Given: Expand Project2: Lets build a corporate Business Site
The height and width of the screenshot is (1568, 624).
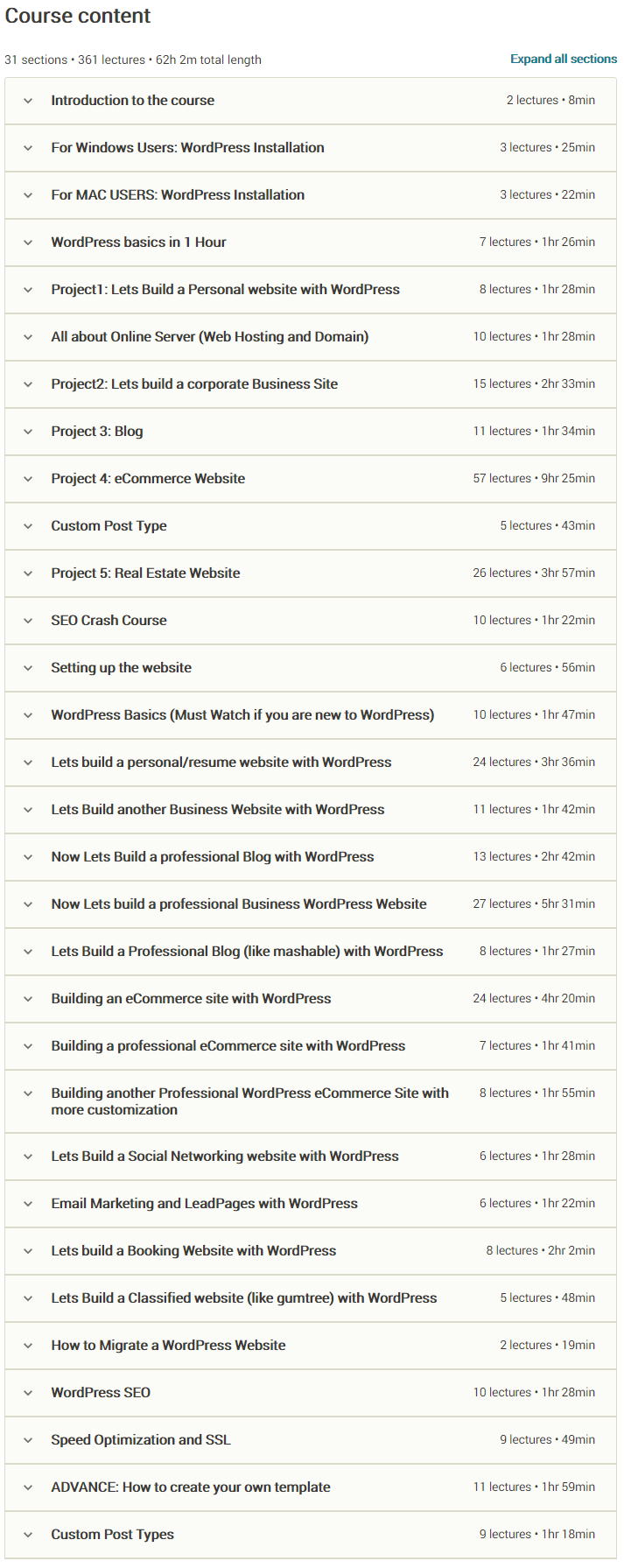Looking at the screenshot, I should tap(311, 384).
